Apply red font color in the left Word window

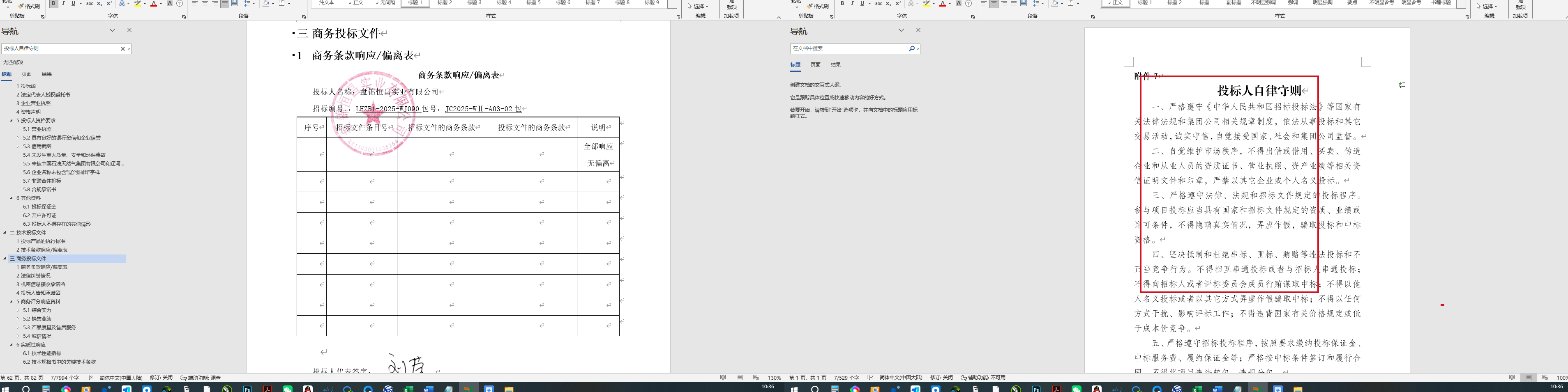(x=153, y=4)
